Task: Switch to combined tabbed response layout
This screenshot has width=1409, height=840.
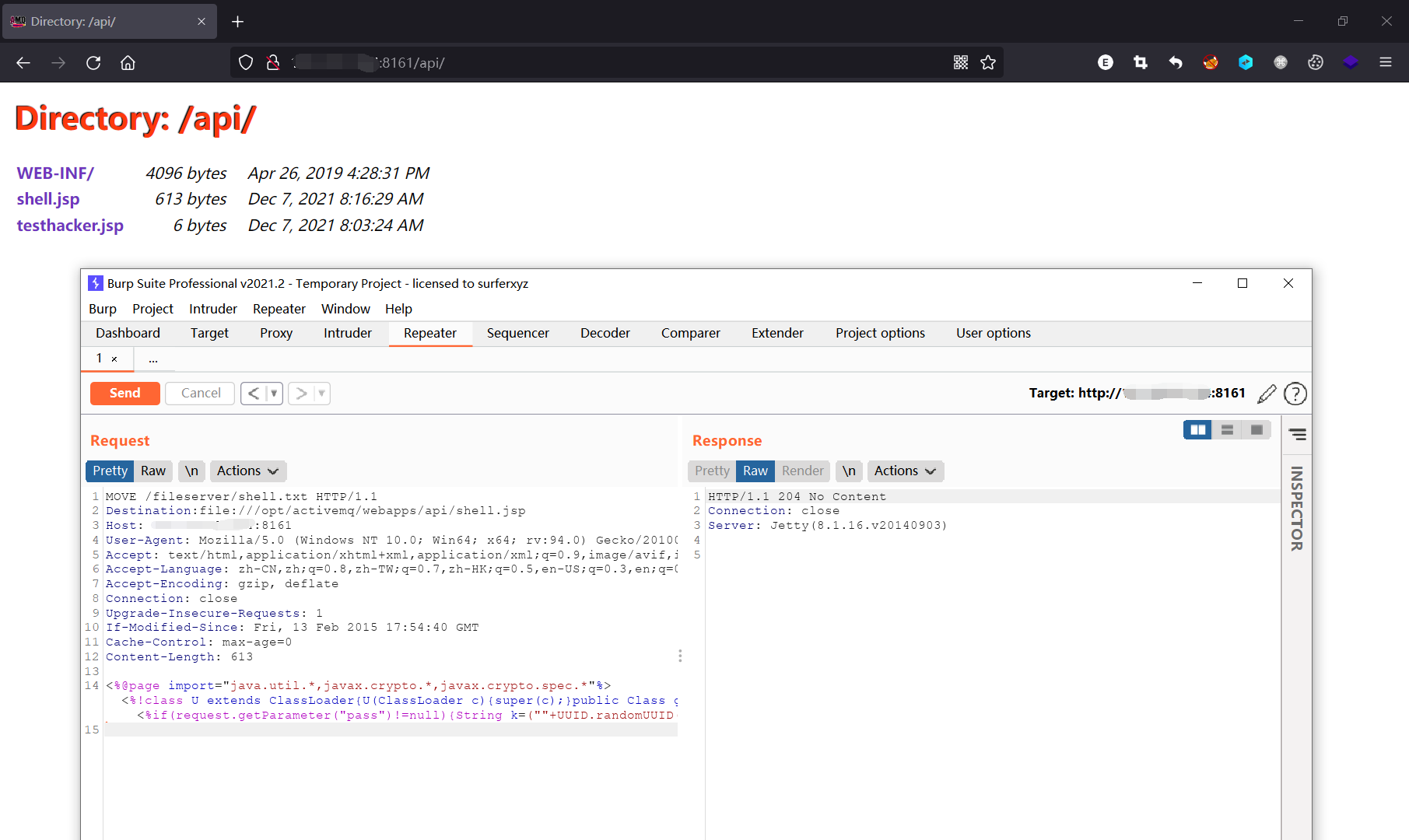Action: tap(1257, 430)
